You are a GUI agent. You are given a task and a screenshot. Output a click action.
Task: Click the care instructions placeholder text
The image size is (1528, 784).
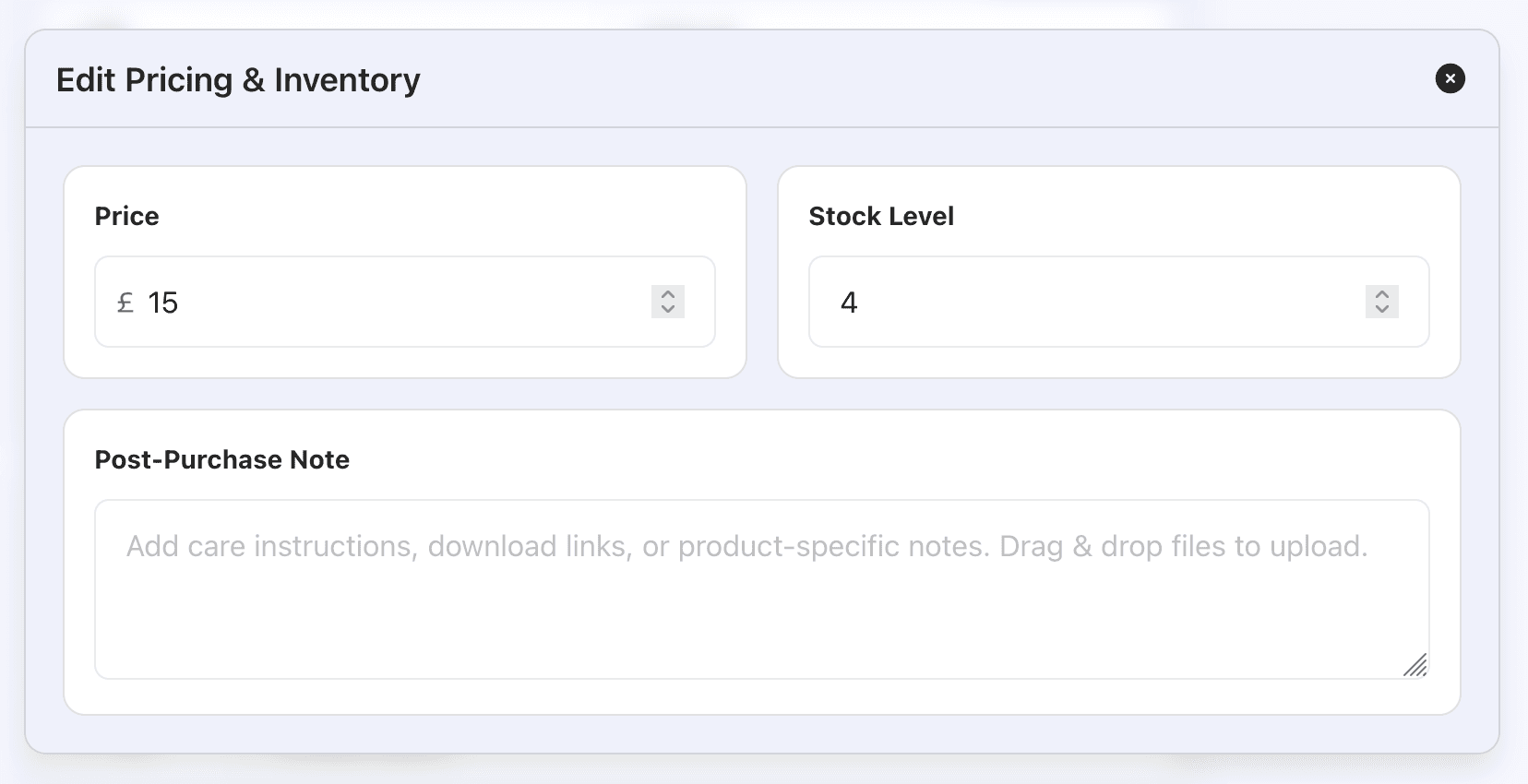746,546
